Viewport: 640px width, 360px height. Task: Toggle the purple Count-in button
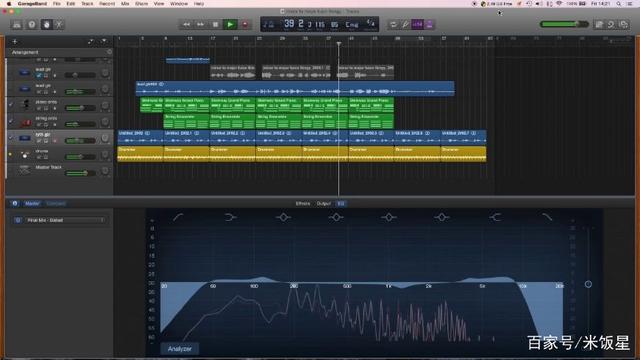point(417,24)
